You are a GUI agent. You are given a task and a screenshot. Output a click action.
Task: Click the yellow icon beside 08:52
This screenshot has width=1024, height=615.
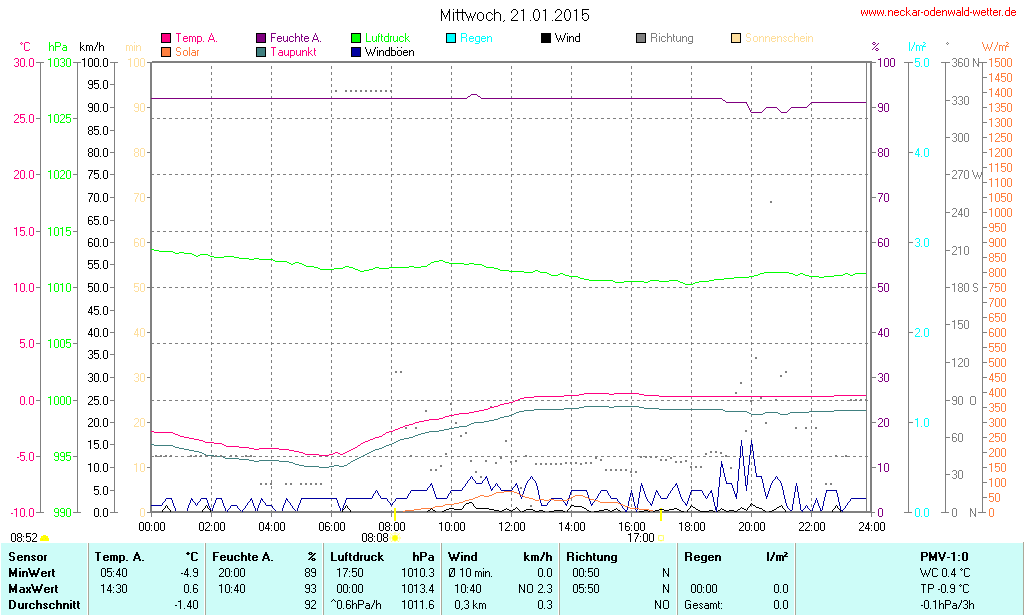tap(44, 538)
